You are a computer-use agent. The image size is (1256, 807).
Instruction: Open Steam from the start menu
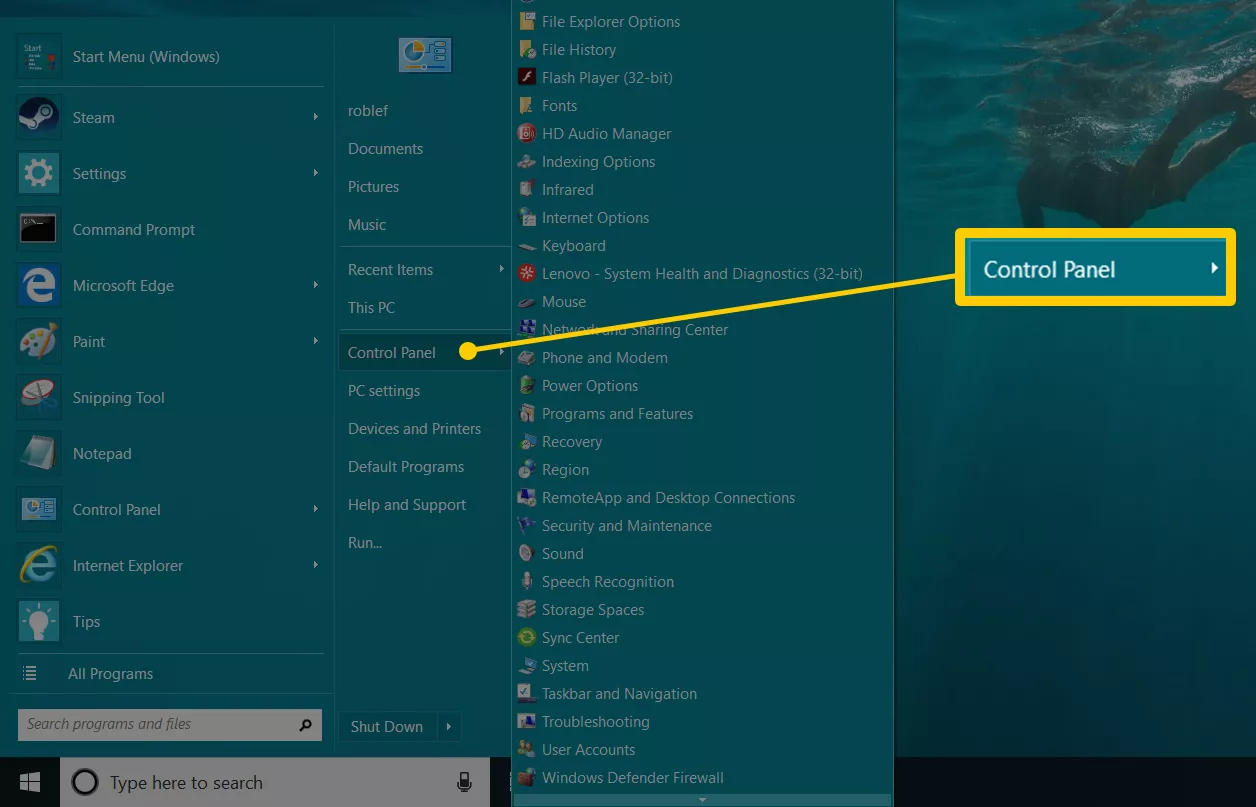(x=170, y=118)
